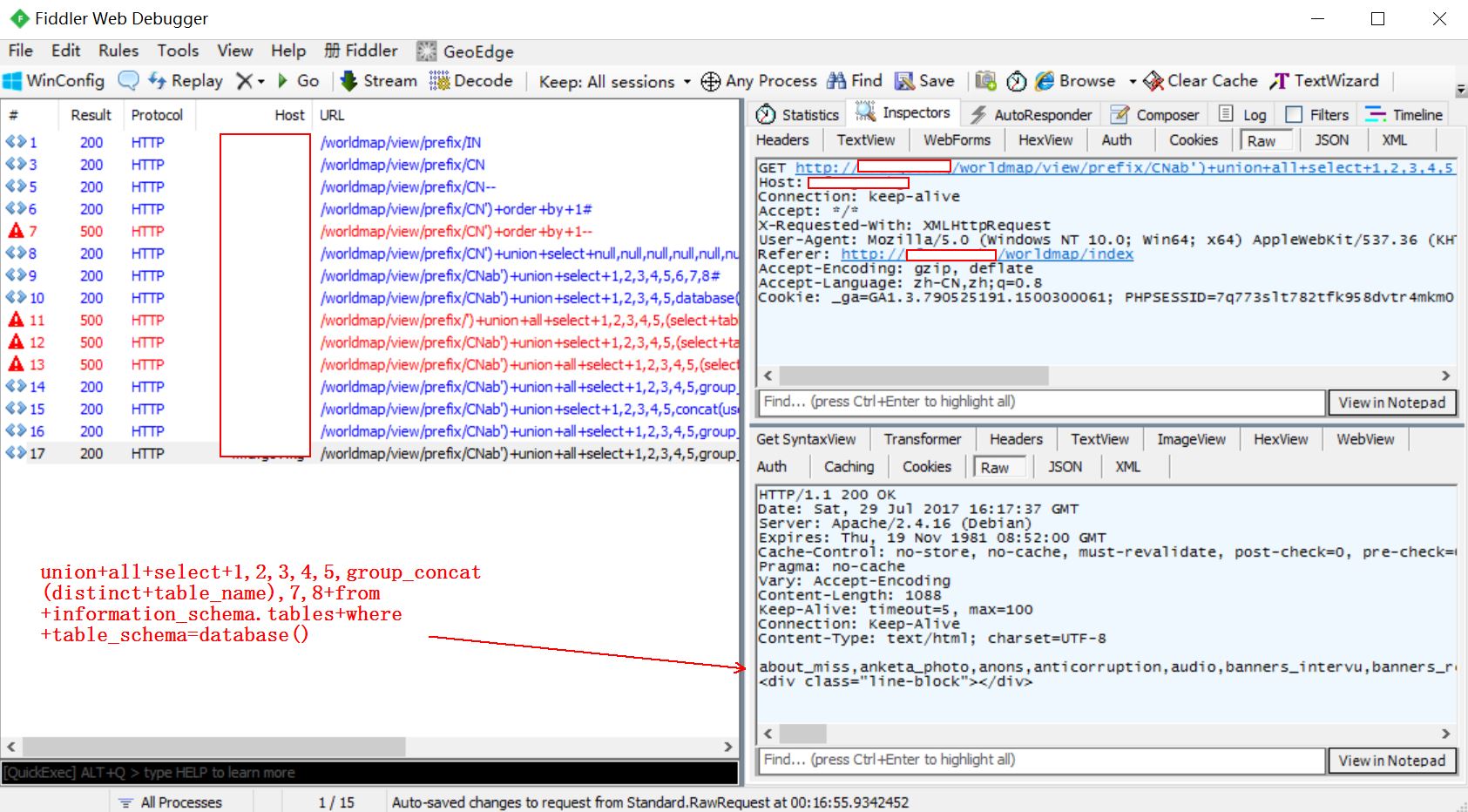Image resolution: width=1468 pixels, height=812 pixels.
Task: Expand the toolbar overflow arrow
Action: coord(1461,90)
